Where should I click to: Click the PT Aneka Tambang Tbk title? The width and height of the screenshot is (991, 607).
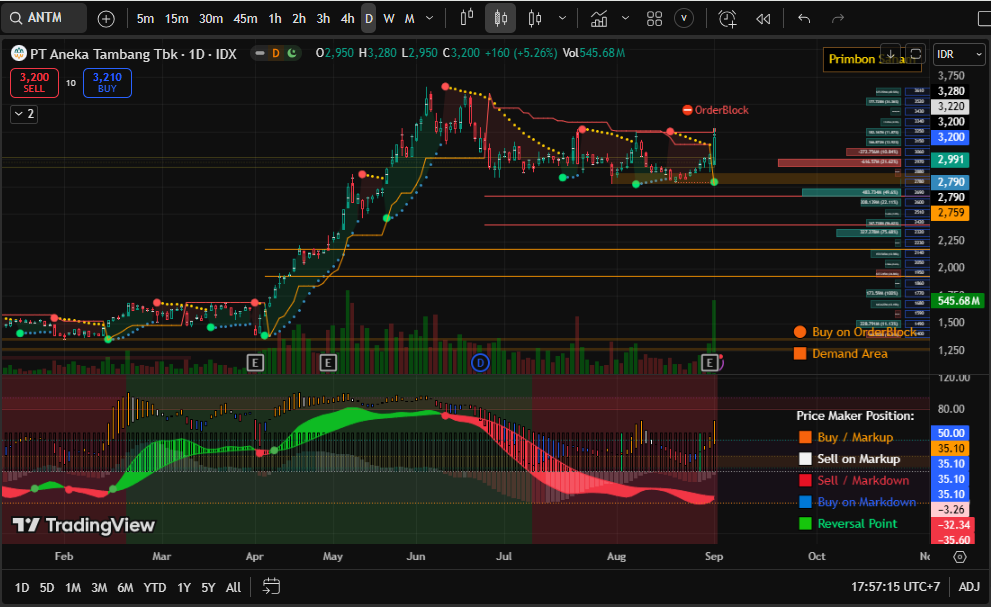point(104,54)
